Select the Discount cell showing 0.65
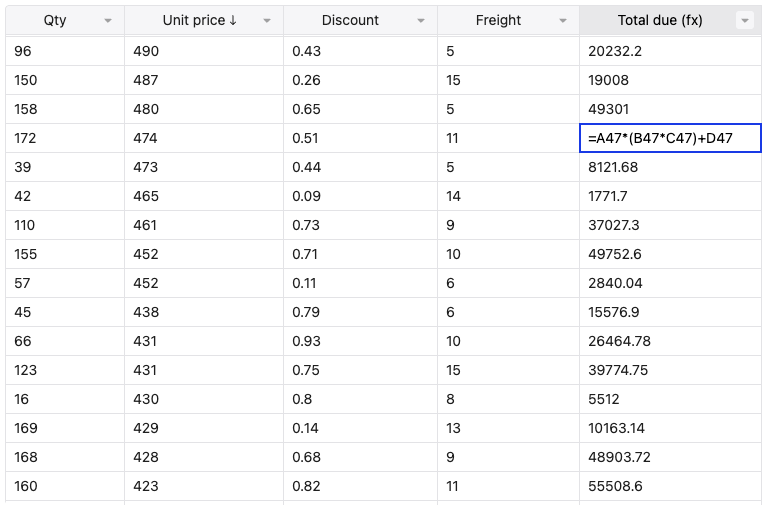Image resolution: width=778 pixels, height=516 pixels. [361, 109]
